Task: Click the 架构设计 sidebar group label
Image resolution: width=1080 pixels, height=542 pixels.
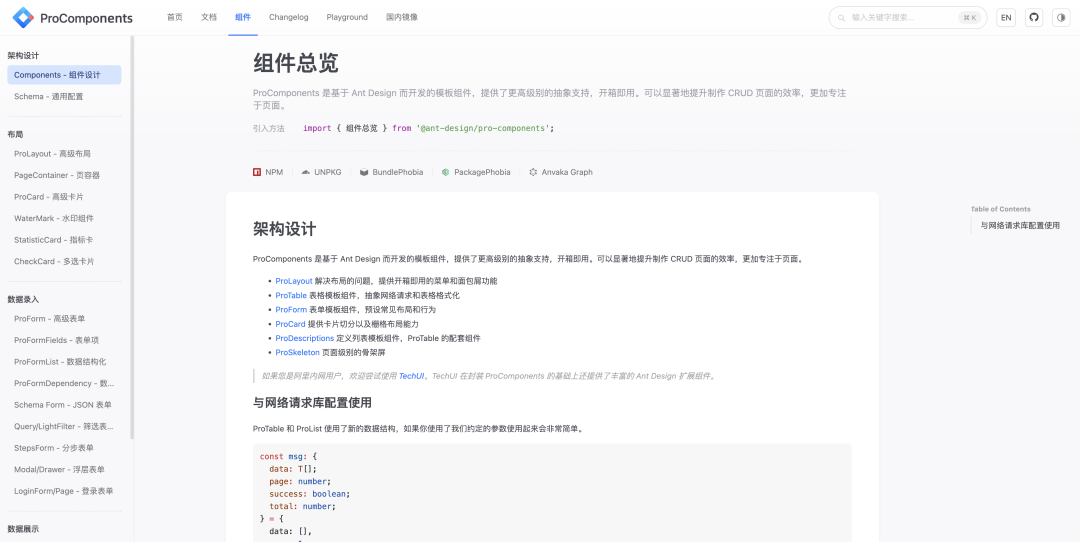Action: pyautogui.click(x=23, y=55)
